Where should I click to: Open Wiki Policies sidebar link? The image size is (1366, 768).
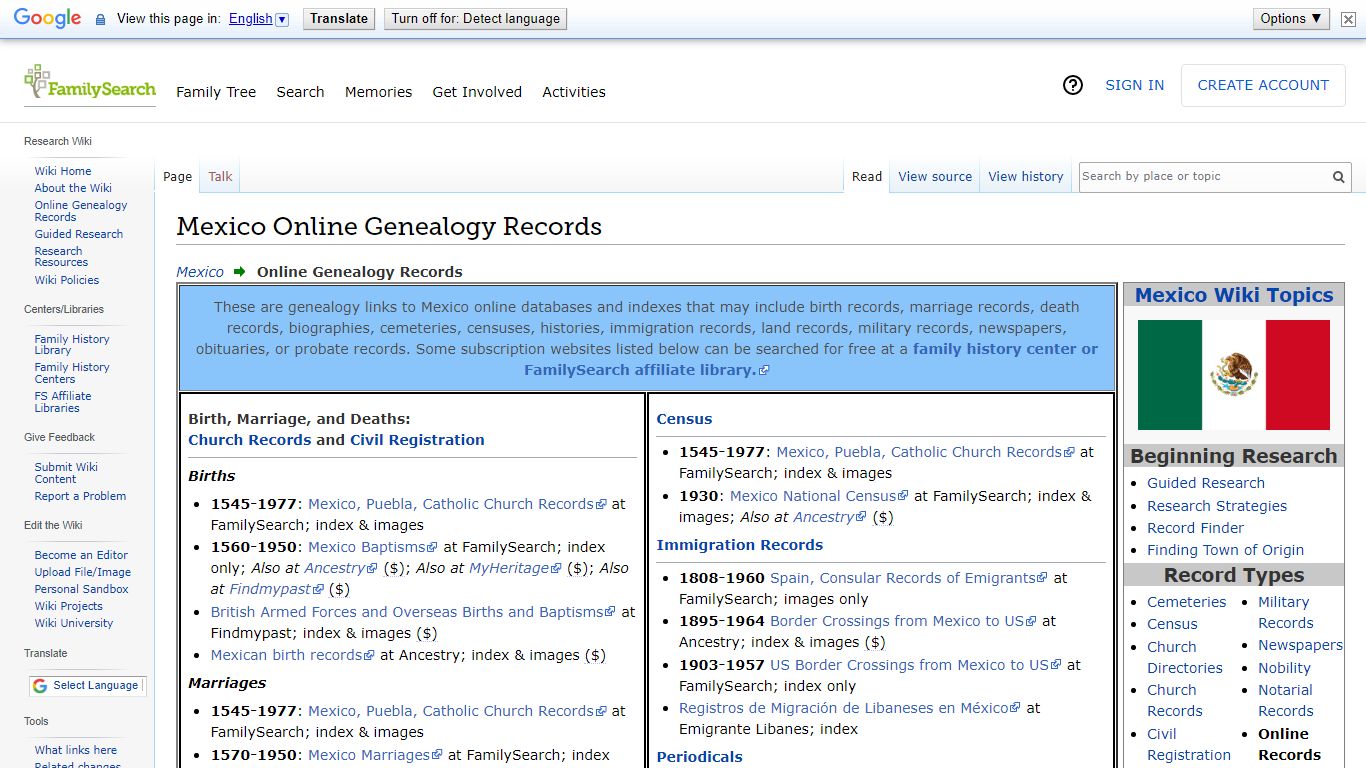(x=67, y=280)
